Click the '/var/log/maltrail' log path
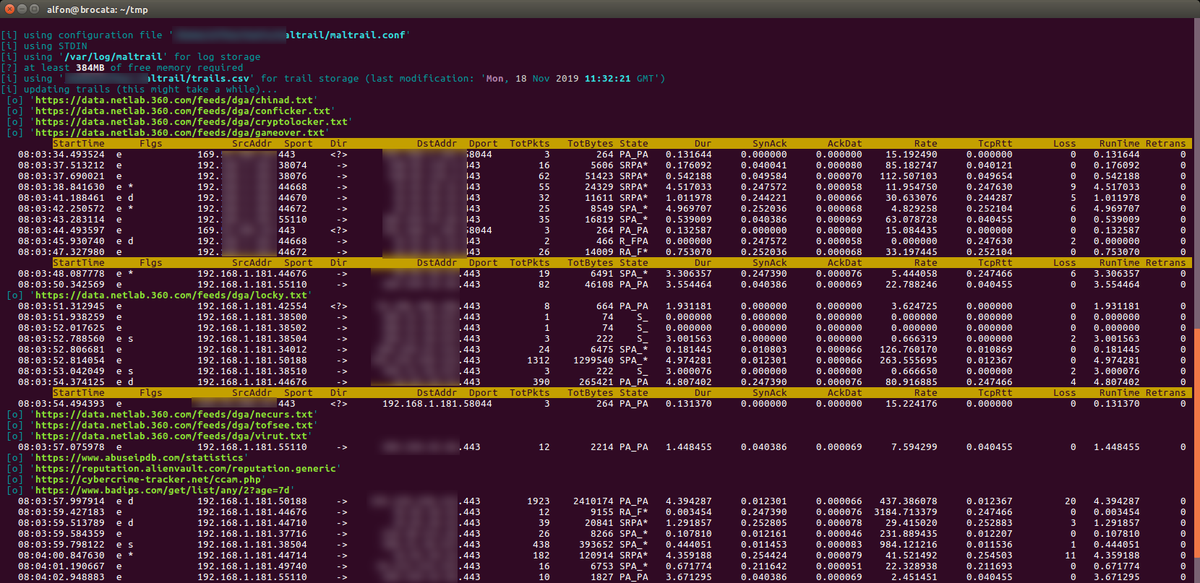This screenshot has width=1200, height=583. pyautogui.click(x=114, y=57)
